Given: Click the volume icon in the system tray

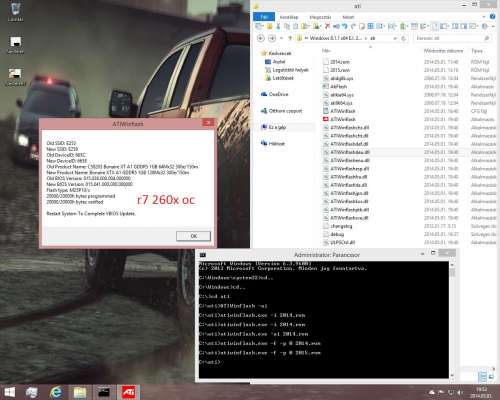Looking at the screenshot, I should 460,392.
